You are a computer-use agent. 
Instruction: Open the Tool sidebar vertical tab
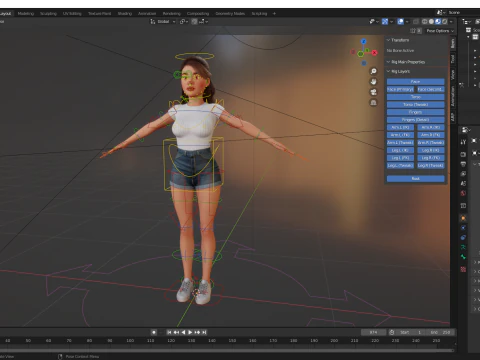(x=453, y=59)
